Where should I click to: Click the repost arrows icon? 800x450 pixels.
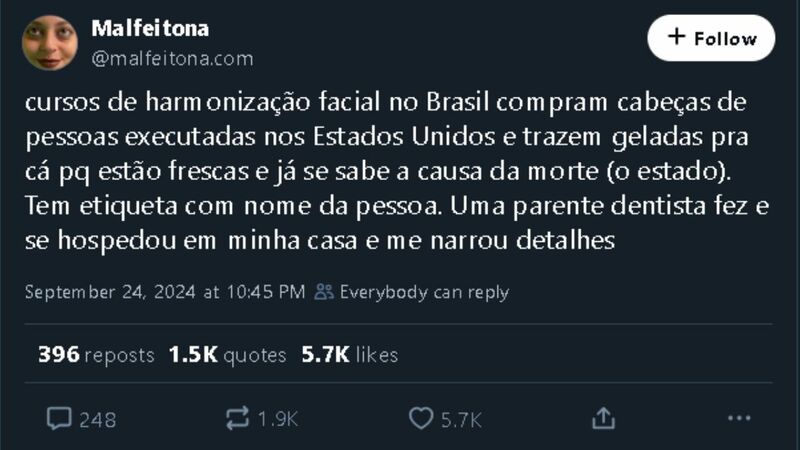[237, 419]
